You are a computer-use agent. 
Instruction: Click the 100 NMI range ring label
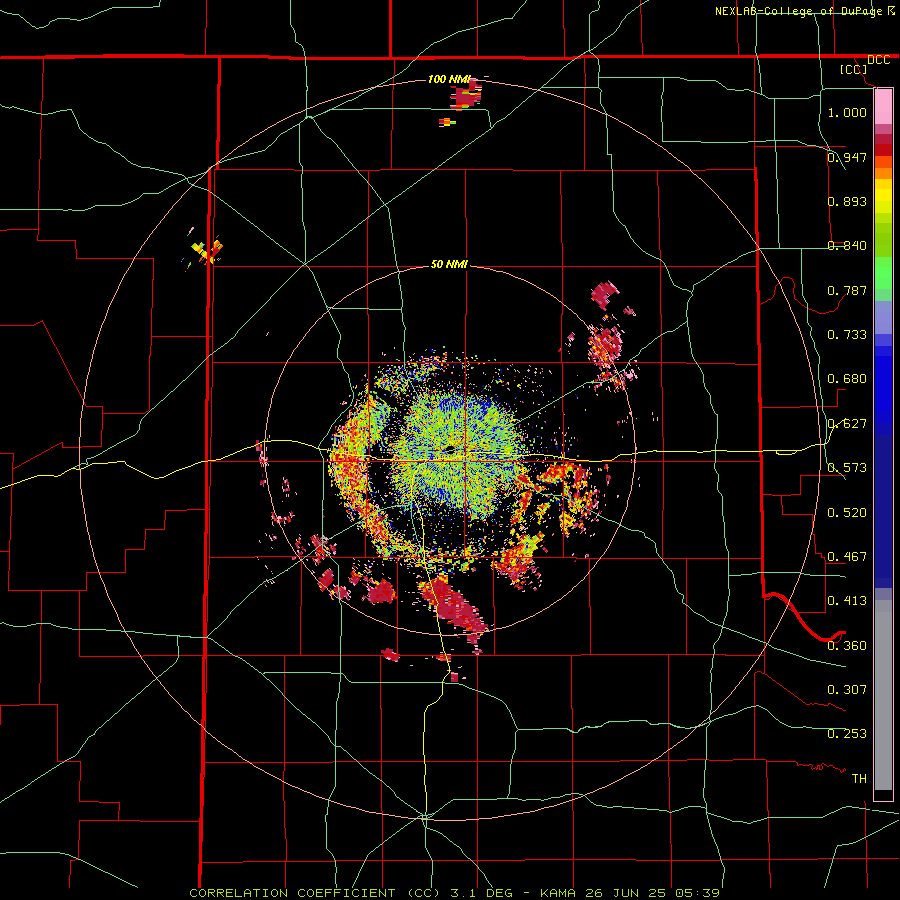pyautogui.click(x=449, y=79)
